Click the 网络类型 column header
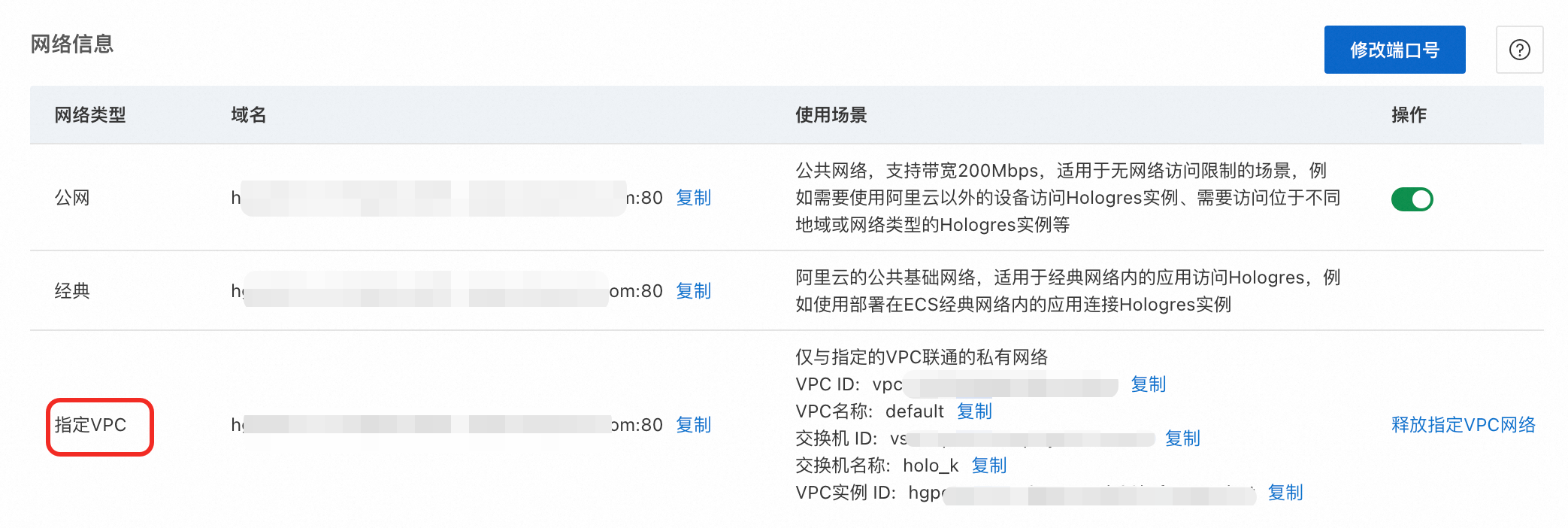Screen dimensions: 1568x528 pyautogui.click(x=90, y=115)
